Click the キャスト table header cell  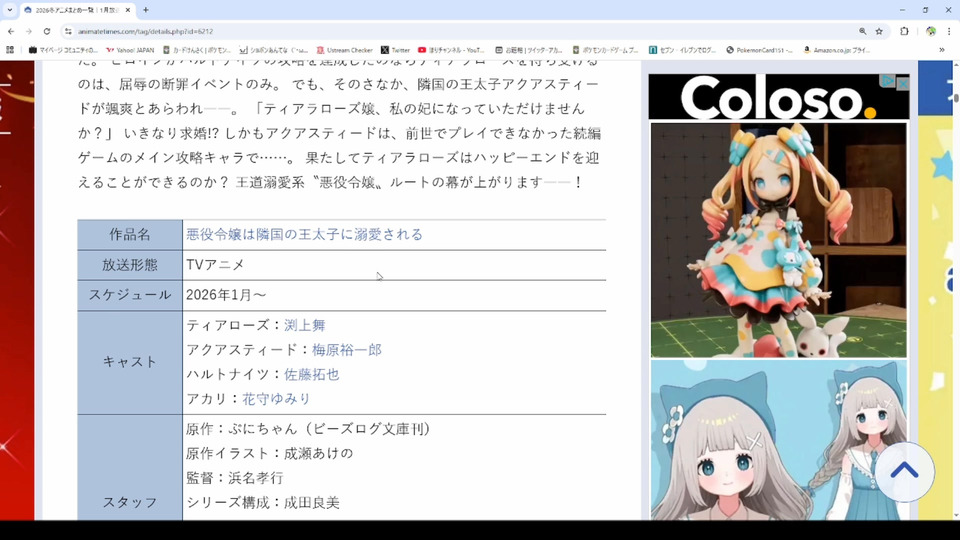point(130,362)
